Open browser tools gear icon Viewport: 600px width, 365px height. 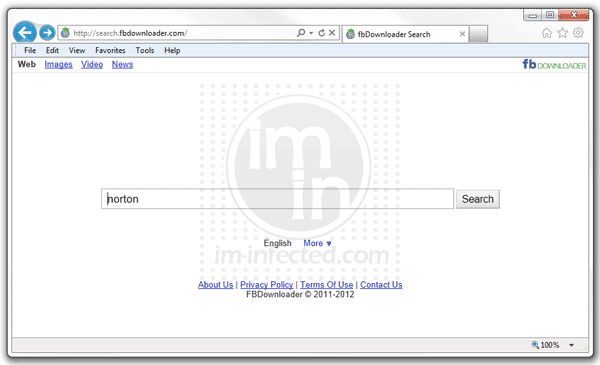coord(578,33)
